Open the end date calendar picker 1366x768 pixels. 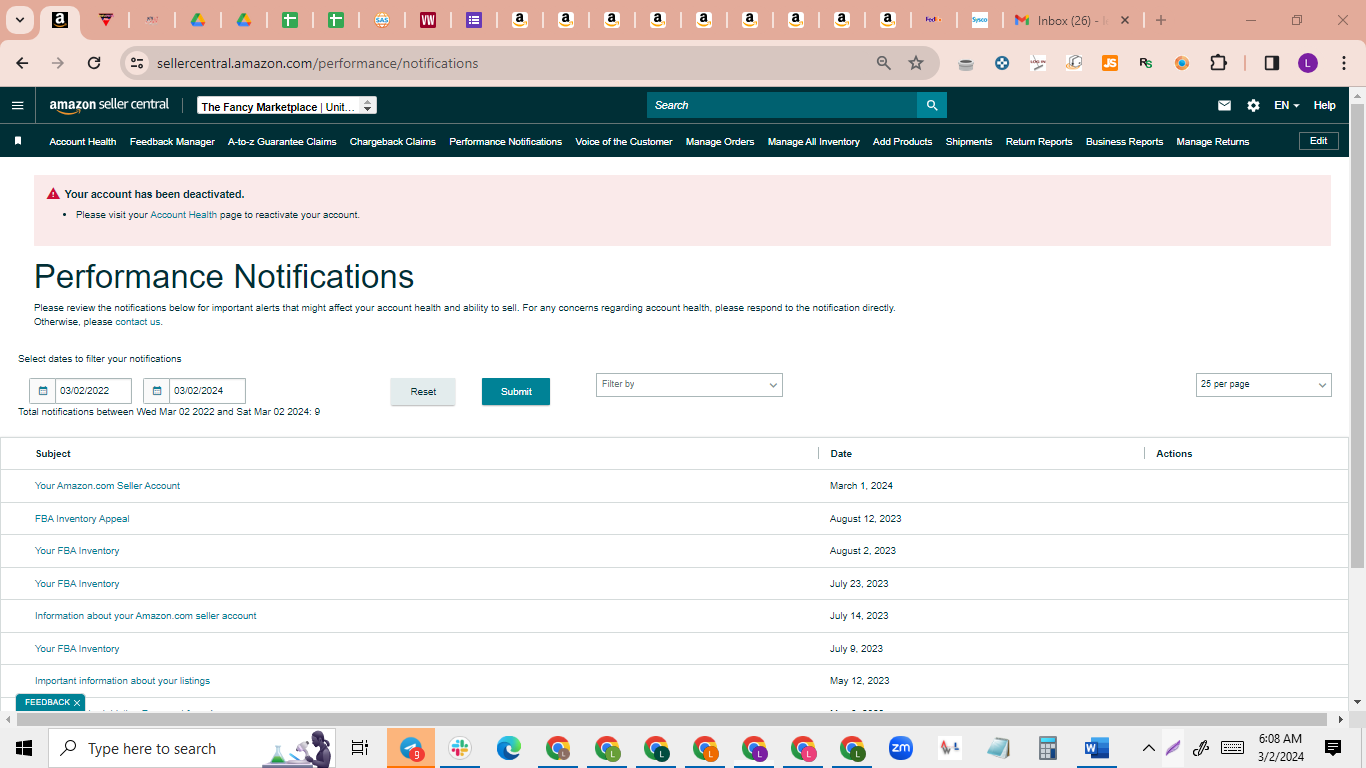(157, 391)
